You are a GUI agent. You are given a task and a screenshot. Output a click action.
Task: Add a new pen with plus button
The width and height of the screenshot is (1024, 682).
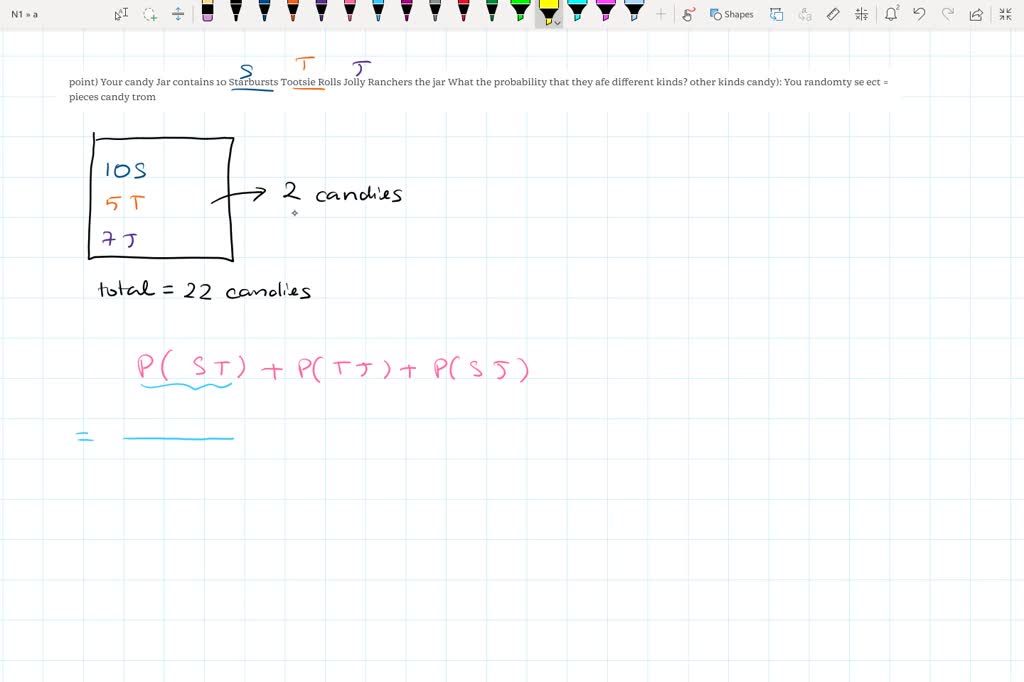[x=661, y=14]
